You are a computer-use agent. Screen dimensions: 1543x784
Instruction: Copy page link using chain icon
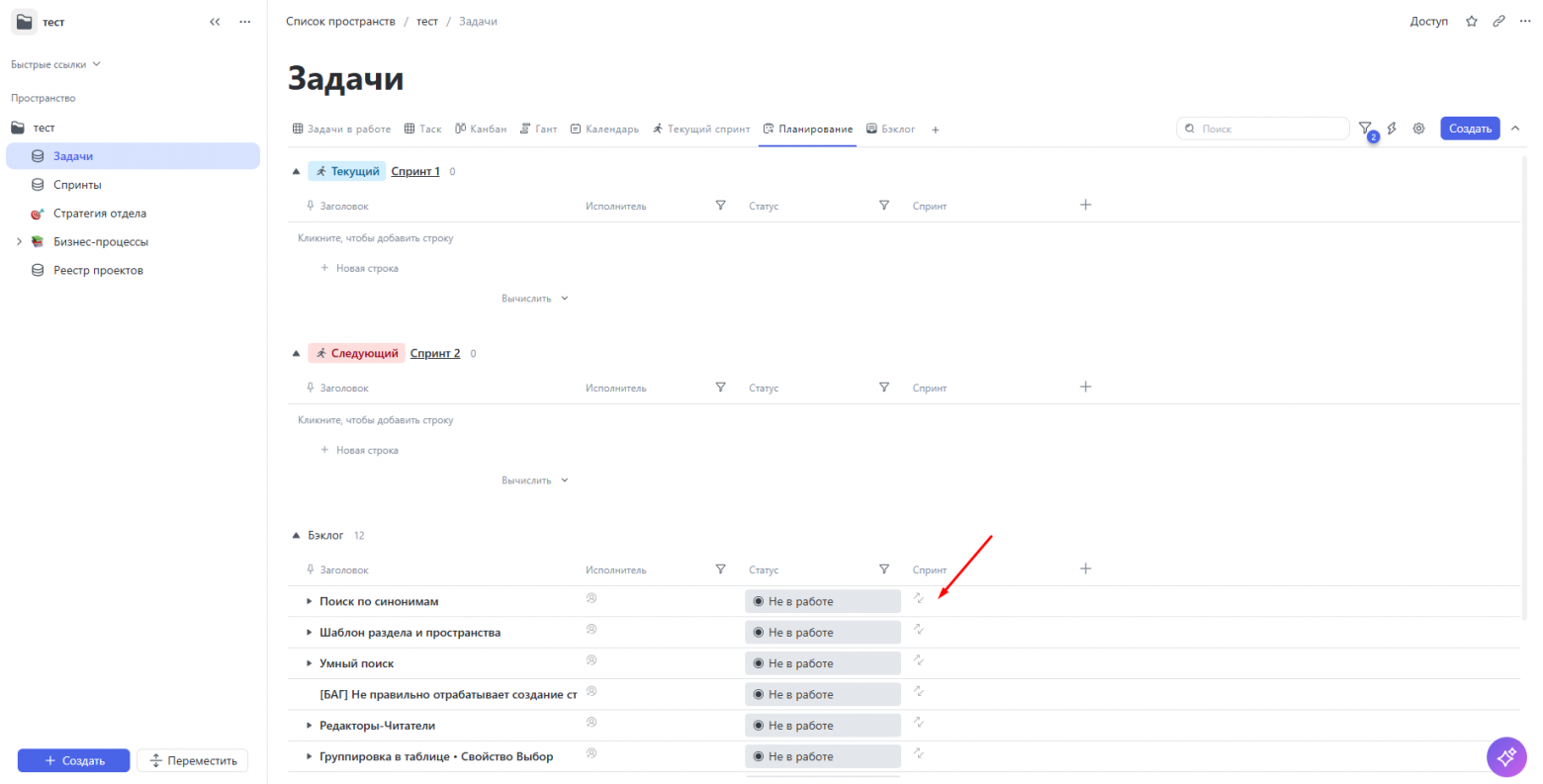1498,20
